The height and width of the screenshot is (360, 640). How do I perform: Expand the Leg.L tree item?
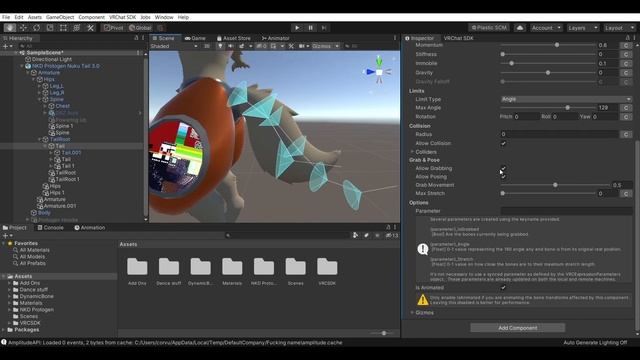click(40, 86)
